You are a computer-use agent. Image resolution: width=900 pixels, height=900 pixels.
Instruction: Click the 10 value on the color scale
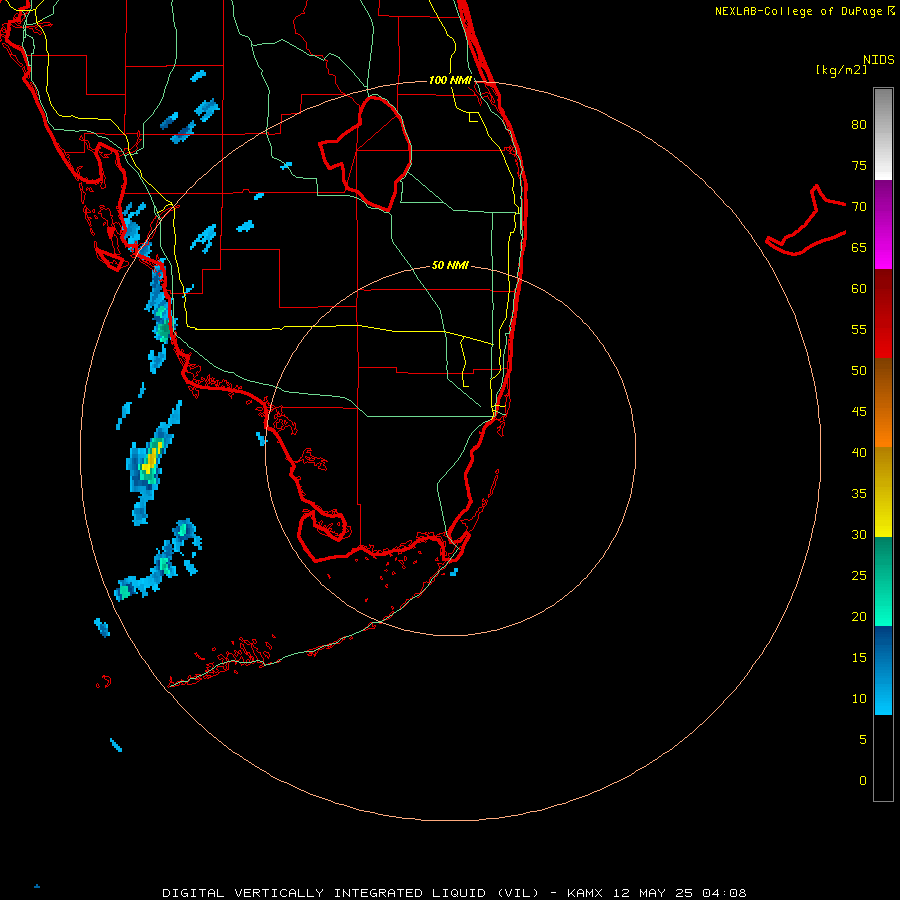(859, 699)
